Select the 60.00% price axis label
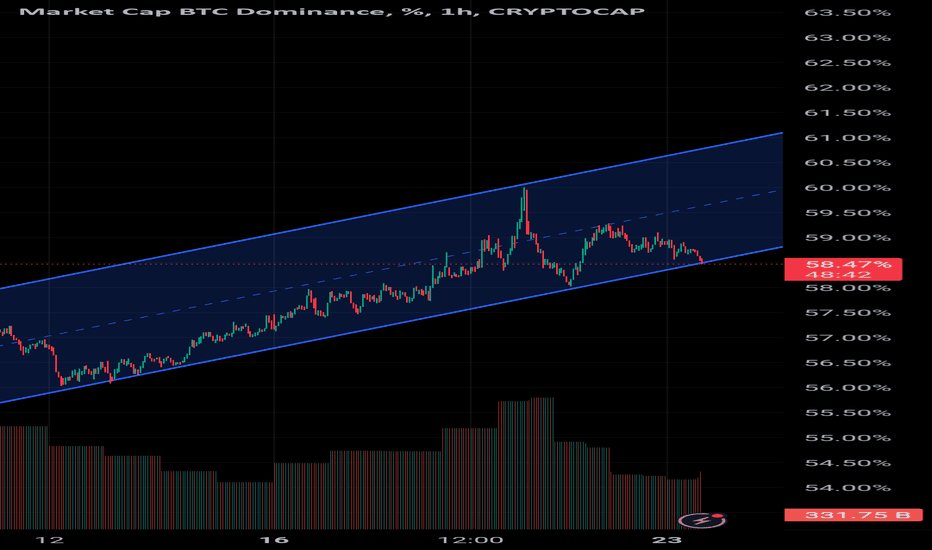This screenshot has width=932, height=550. [x=848, y=188]
